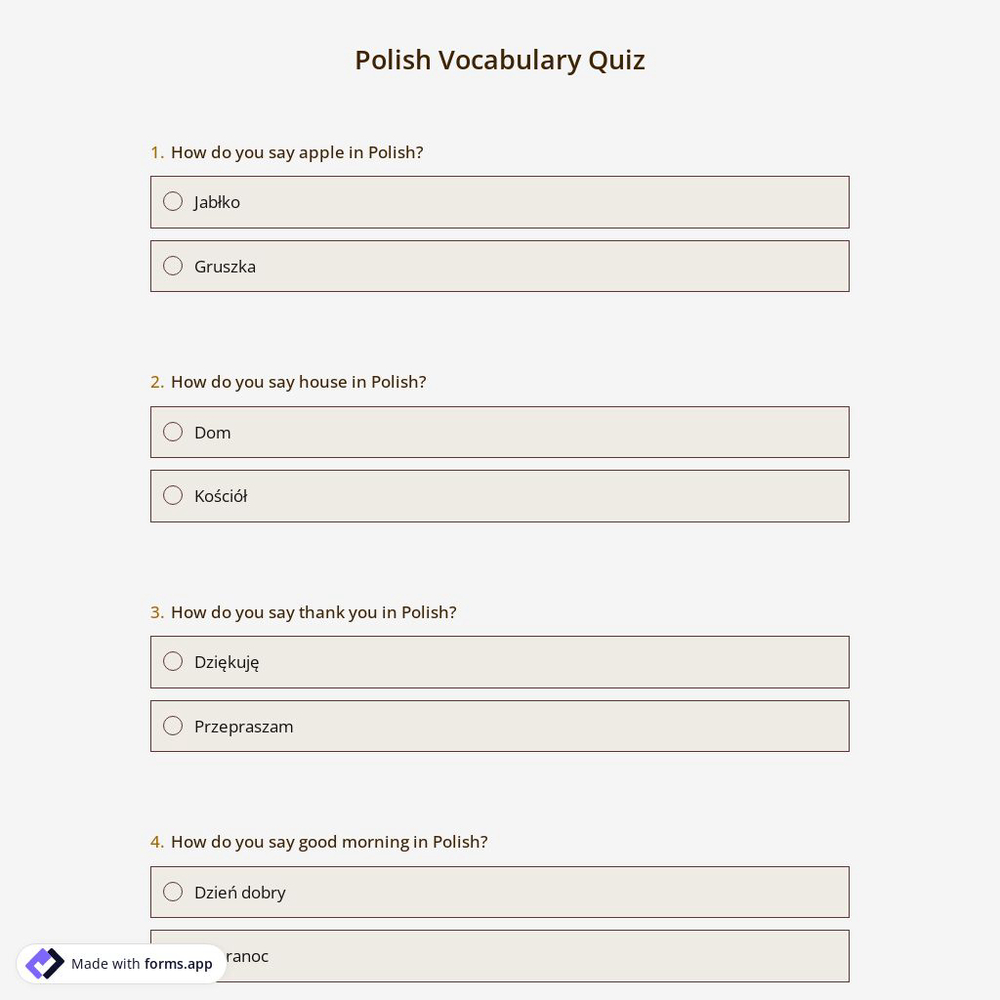Open the forms.app link in the badge
Screen dimensions: 1000x1000
point(170,964)
